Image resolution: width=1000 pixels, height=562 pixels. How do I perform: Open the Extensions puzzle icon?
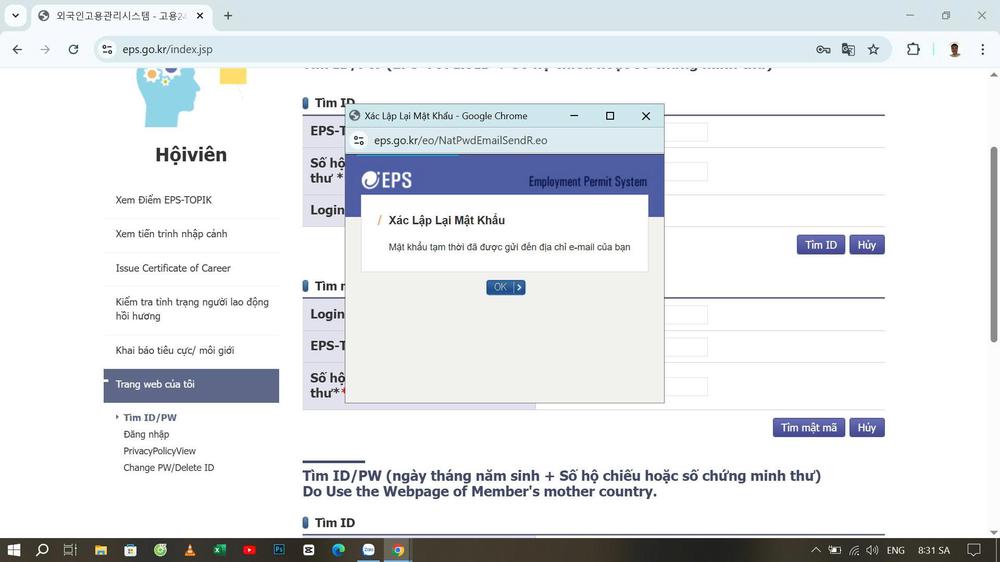tap(913, 49)
